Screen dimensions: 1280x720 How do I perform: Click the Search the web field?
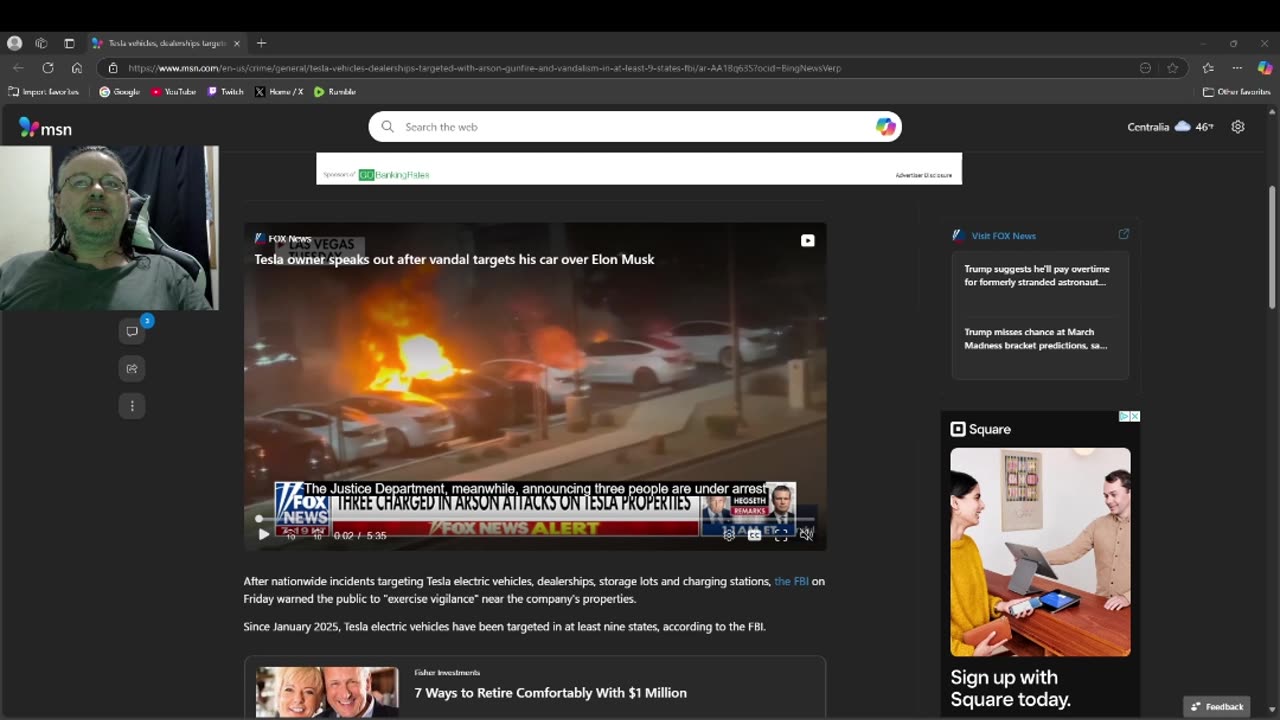(x=635, y=127)
